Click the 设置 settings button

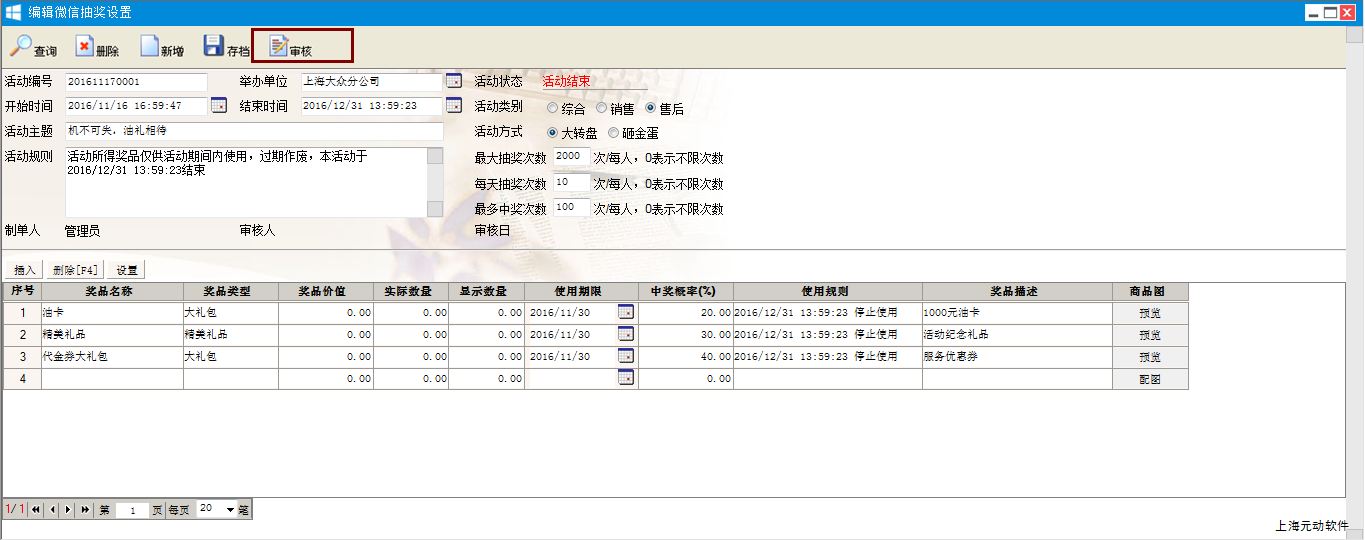click(127, 270)
